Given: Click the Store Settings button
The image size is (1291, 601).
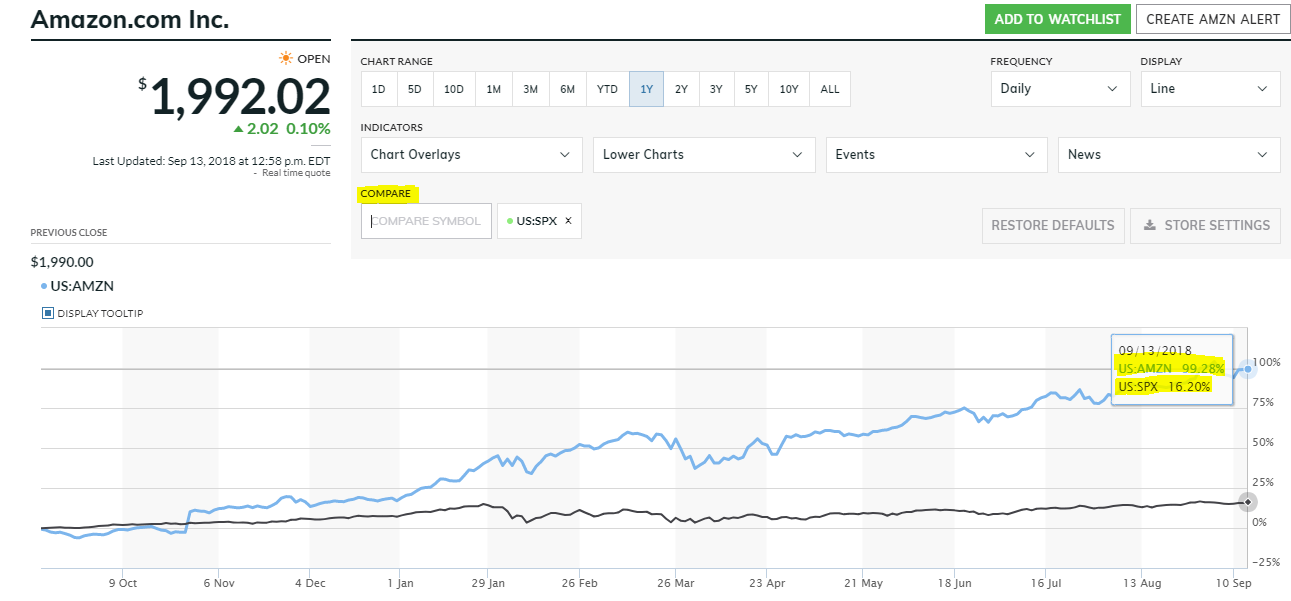Looking at the screenshot, I should [1205, 225].
